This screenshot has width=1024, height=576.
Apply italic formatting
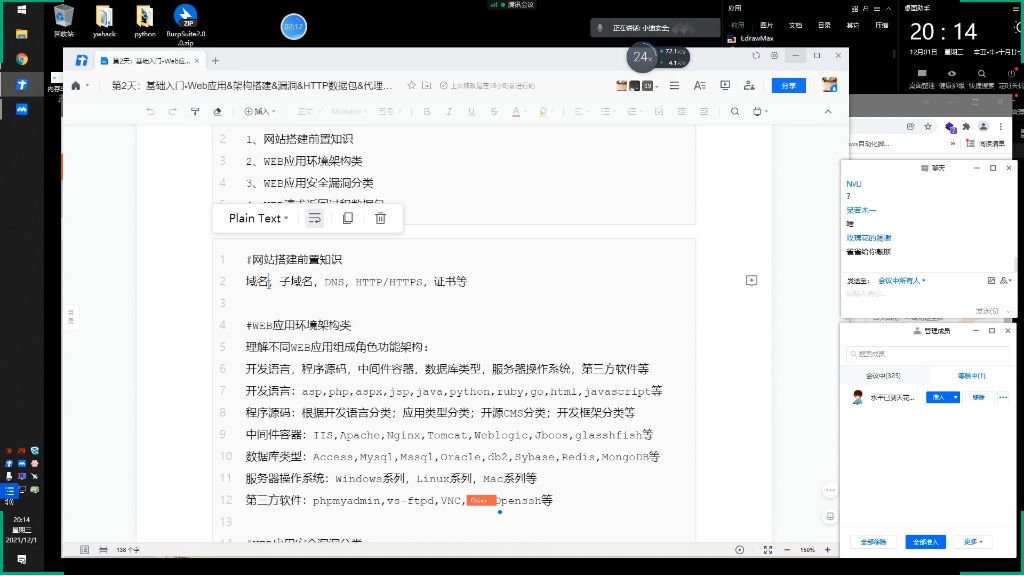[449, 112]
